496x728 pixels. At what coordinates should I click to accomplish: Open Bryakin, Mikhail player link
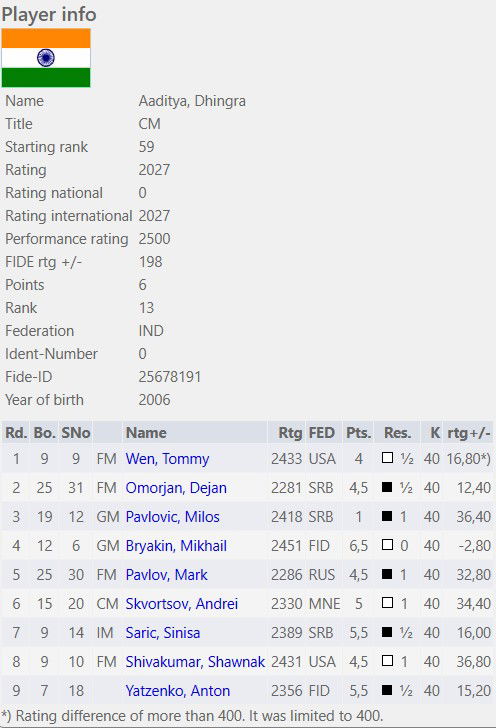click(176, 546)
